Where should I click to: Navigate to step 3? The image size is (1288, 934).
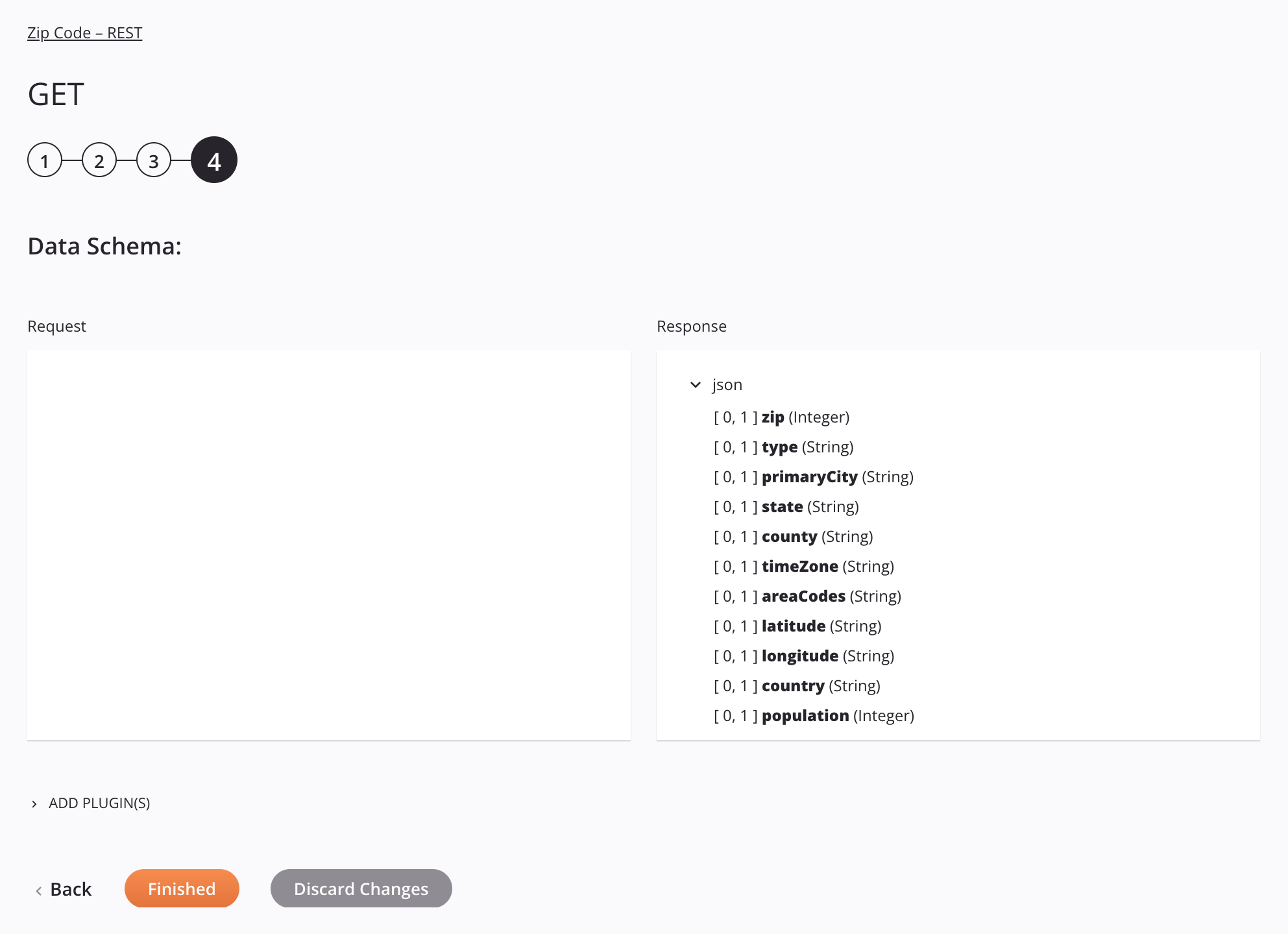(x=155, y=160)
